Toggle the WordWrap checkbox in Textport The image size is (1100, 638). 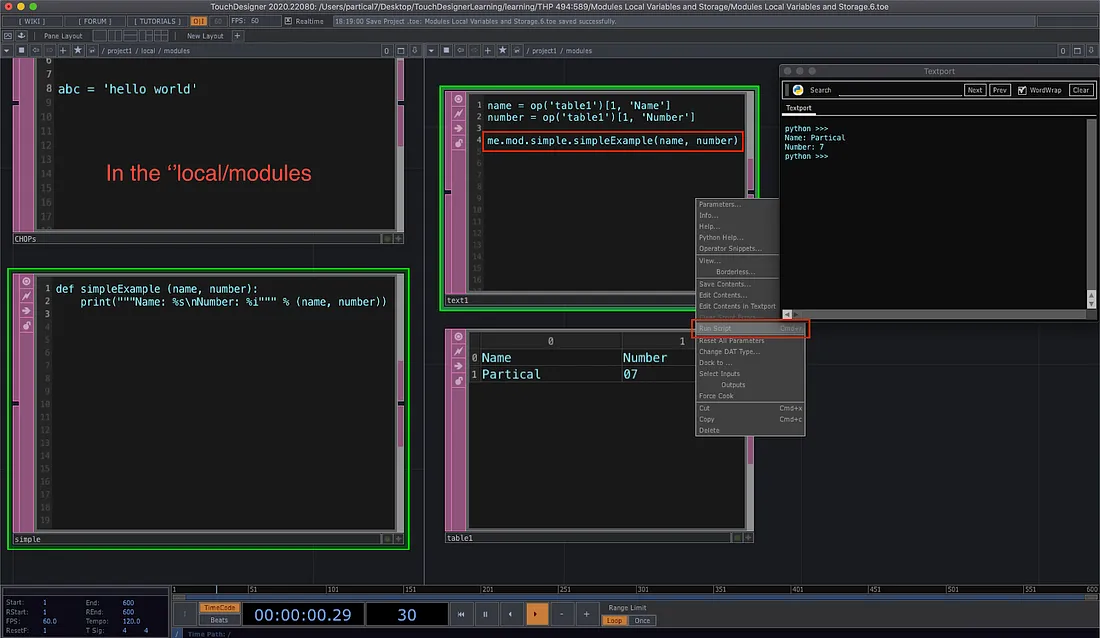1022,90
